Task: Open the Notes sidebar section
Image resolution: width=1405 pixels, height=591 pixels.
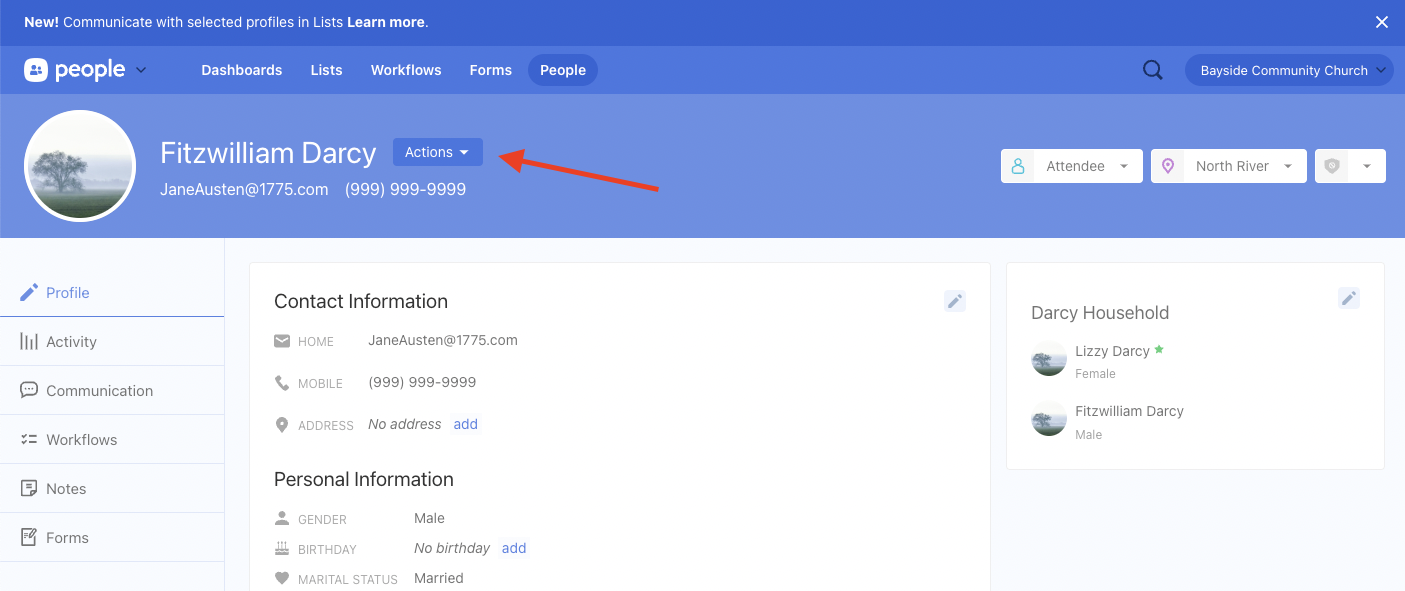Action: pyautogui.click(x=66, y=489)
